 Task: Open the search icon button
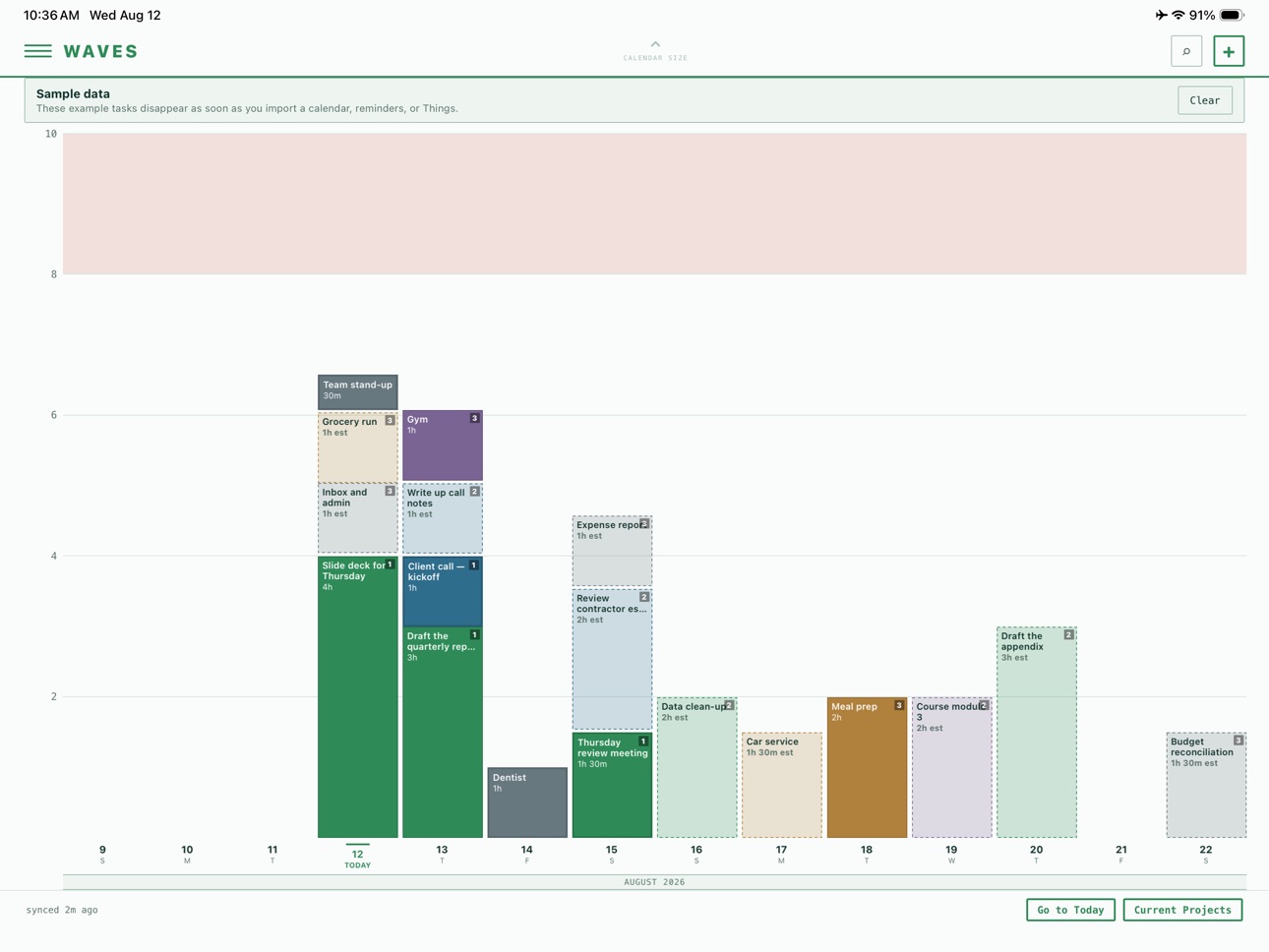pos(1186,51)
